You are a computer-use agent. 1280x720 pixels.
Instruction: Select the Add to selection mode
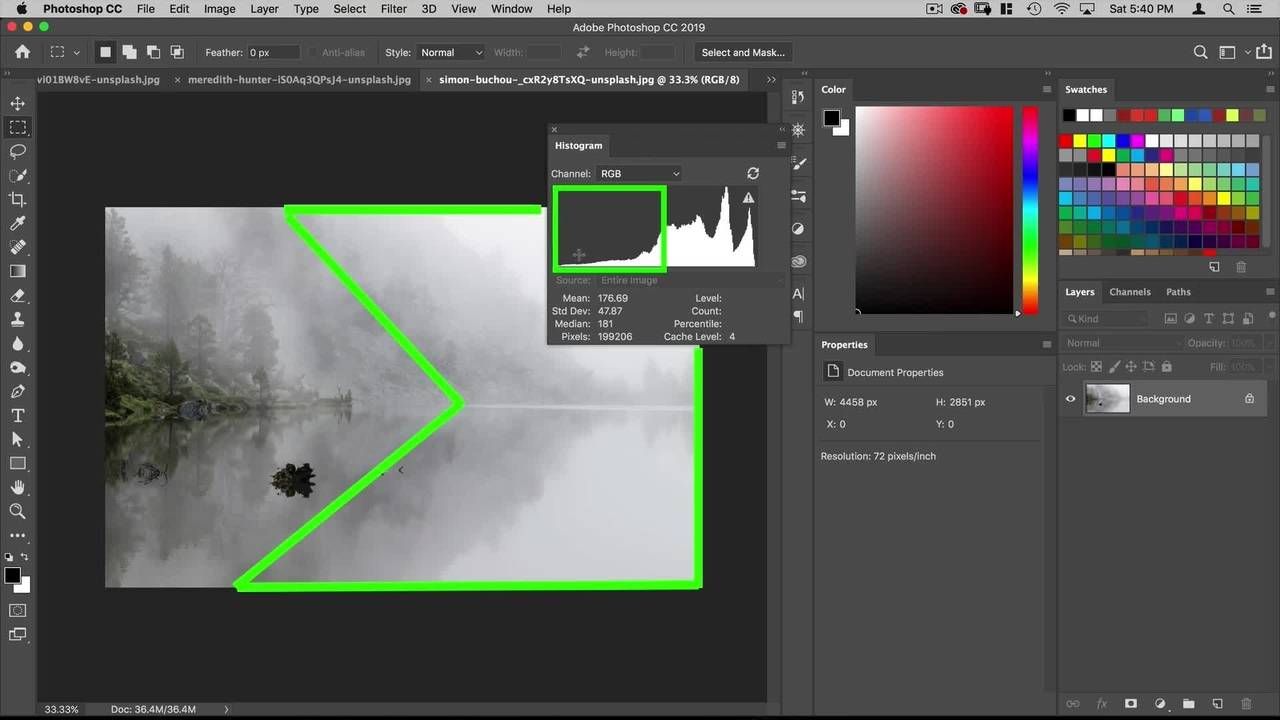(x=129, y=52)
